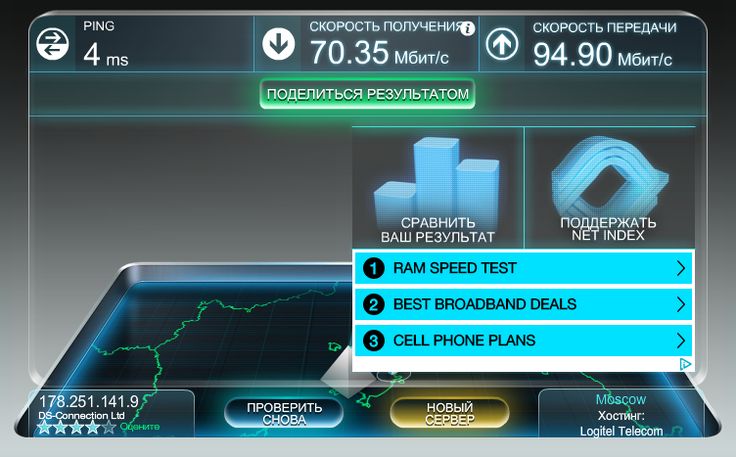Click the Moscow server link
This screenshot has height=457, width=736.
point(621,399)
